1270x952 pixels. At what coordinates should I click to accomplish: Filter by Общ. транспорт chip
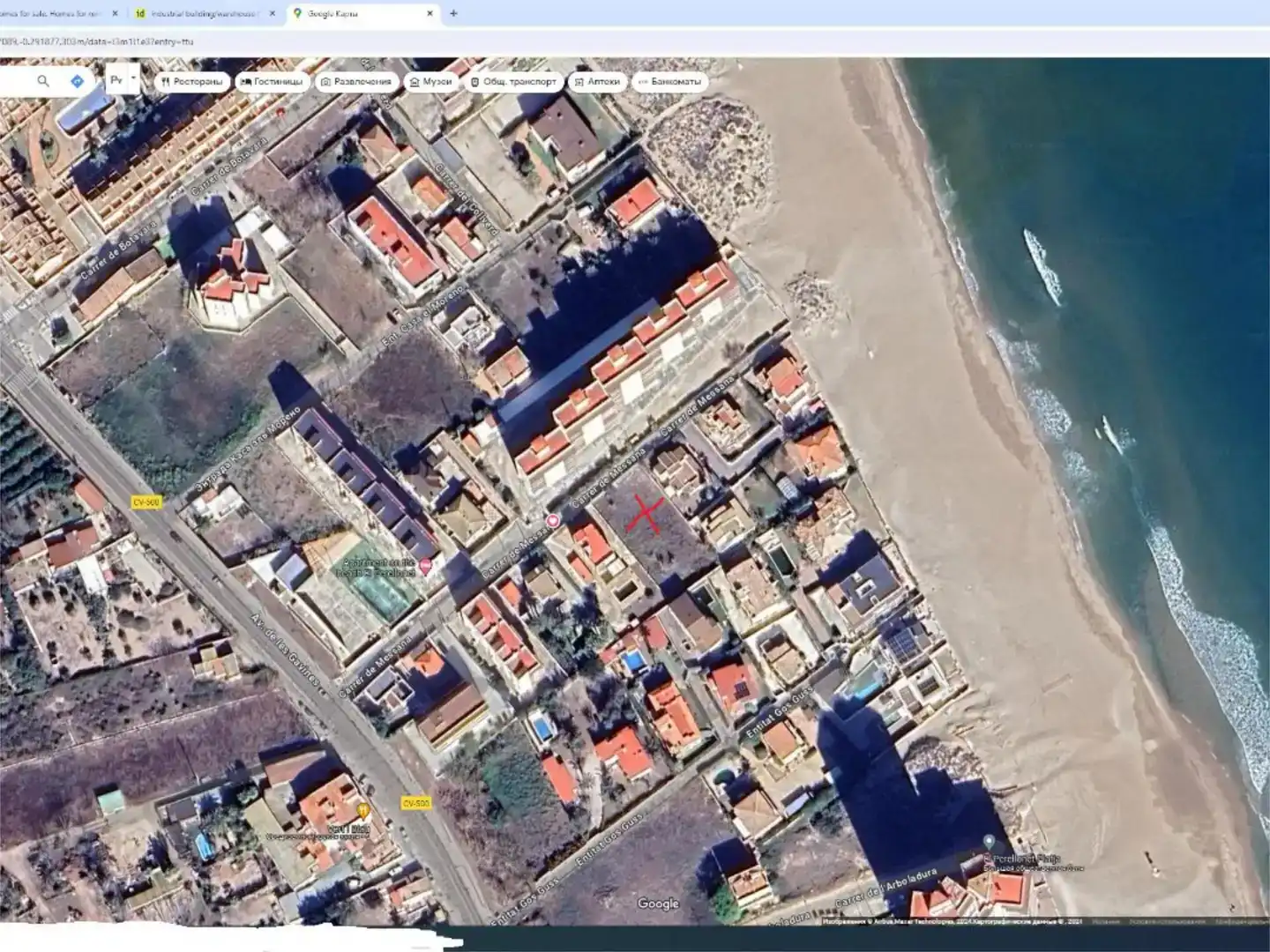(513, 81)
